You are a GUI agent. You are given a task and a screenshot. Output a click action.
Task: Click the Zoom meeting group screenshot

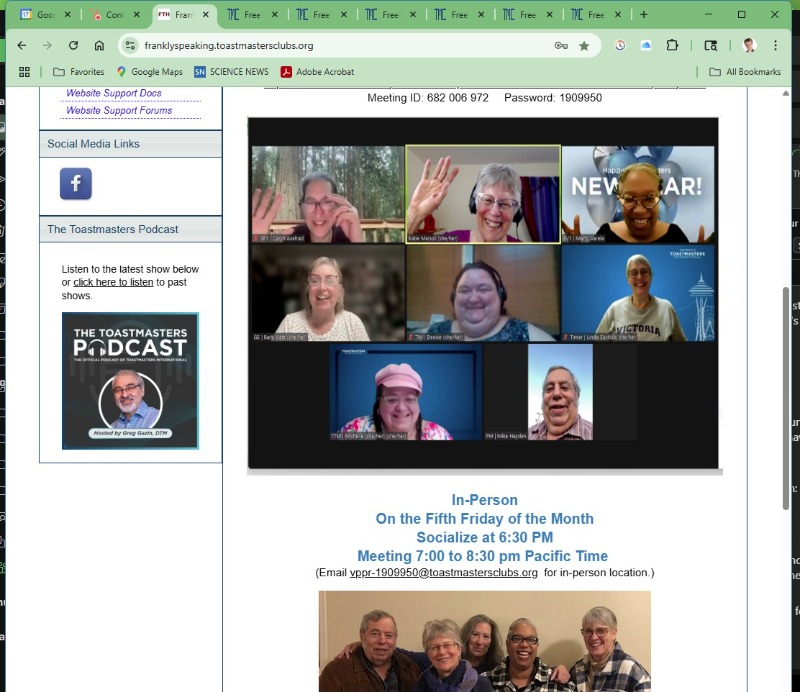483,293
